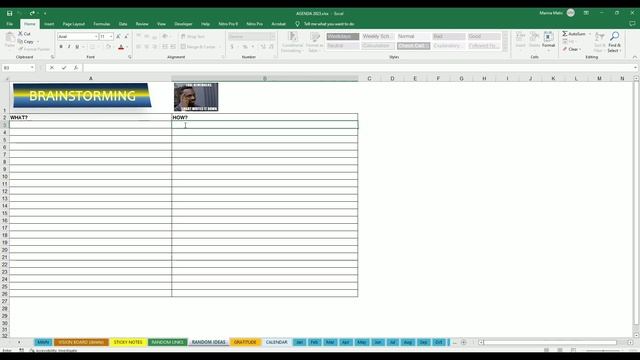This screenshot has height=360, width=640.
Task: Open the MAIN sheet tab
Action: 43,342
